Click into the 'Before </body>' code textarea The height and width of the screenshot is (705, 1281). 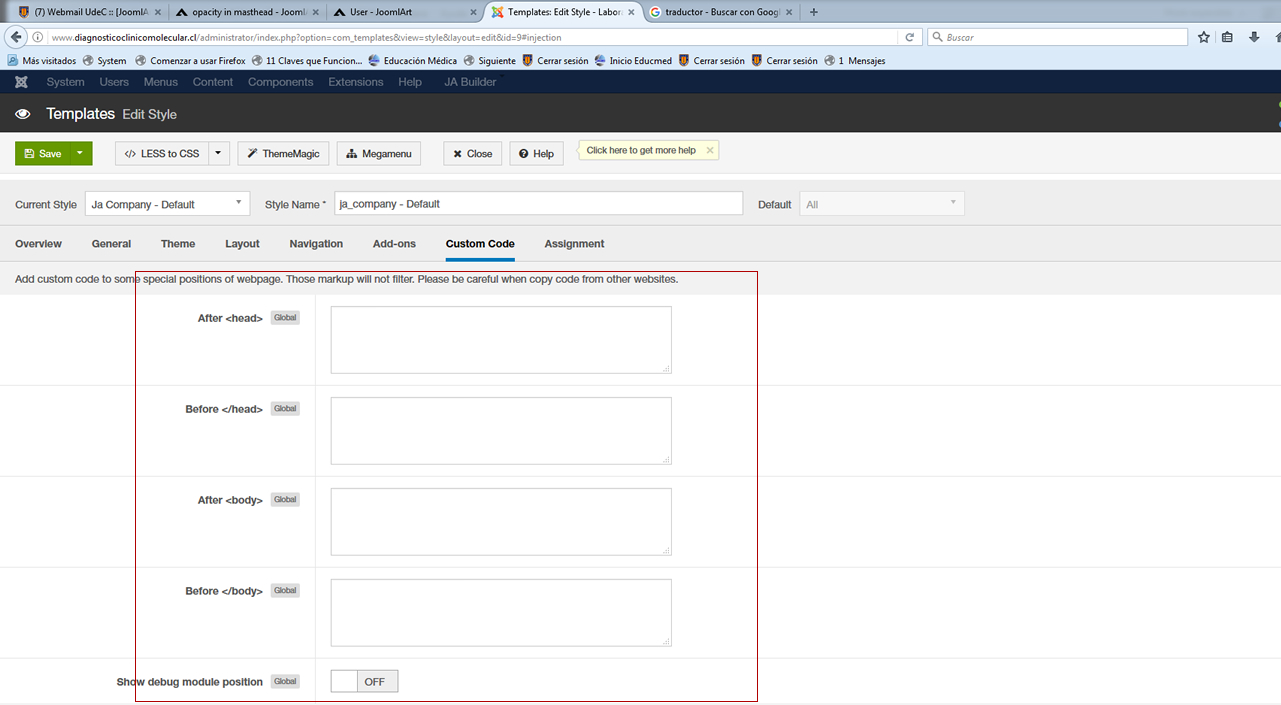(501, 613)
